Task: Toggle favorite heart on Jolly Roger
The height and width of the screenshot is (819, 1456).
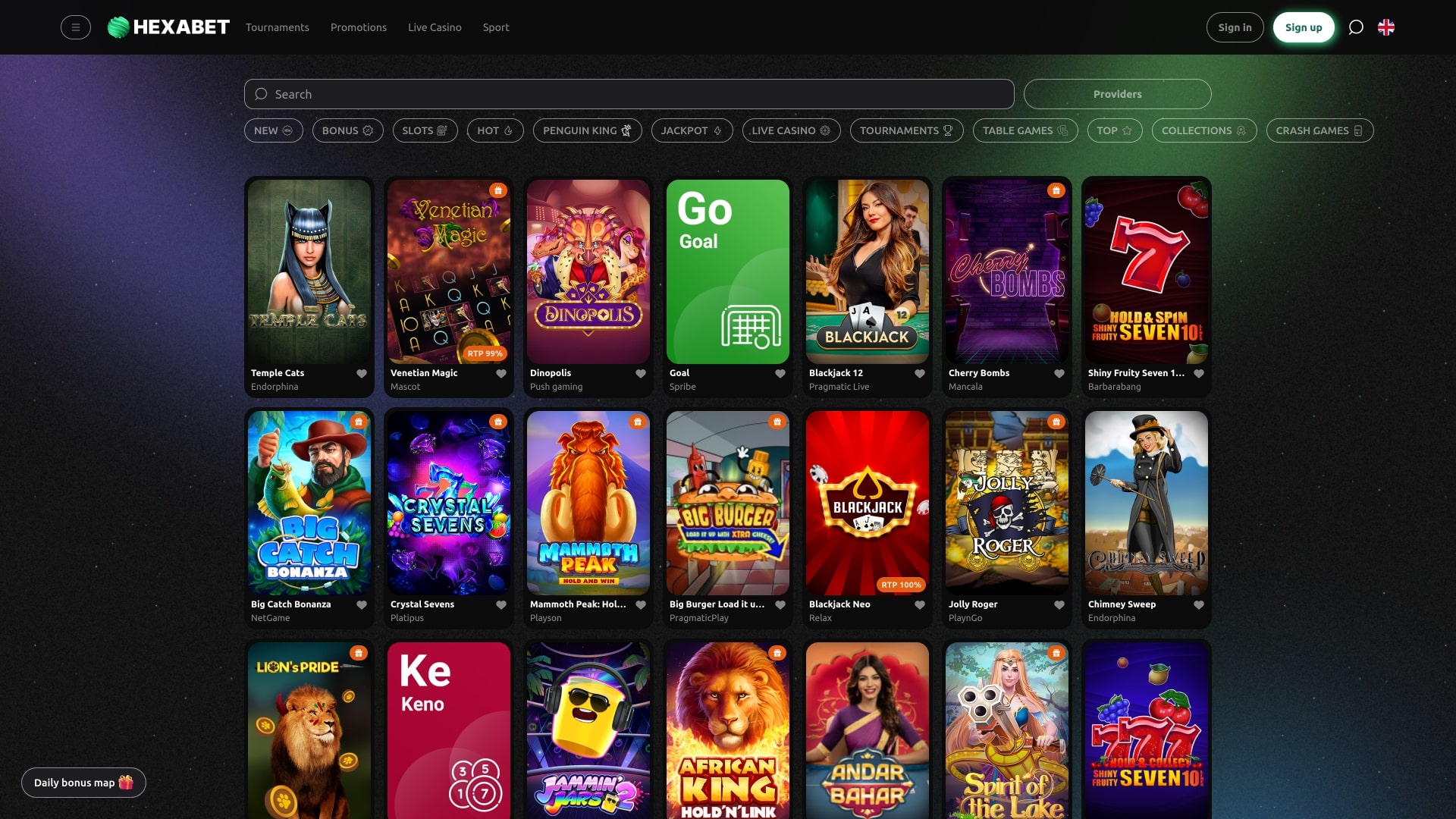Action: pos(1059,604)
